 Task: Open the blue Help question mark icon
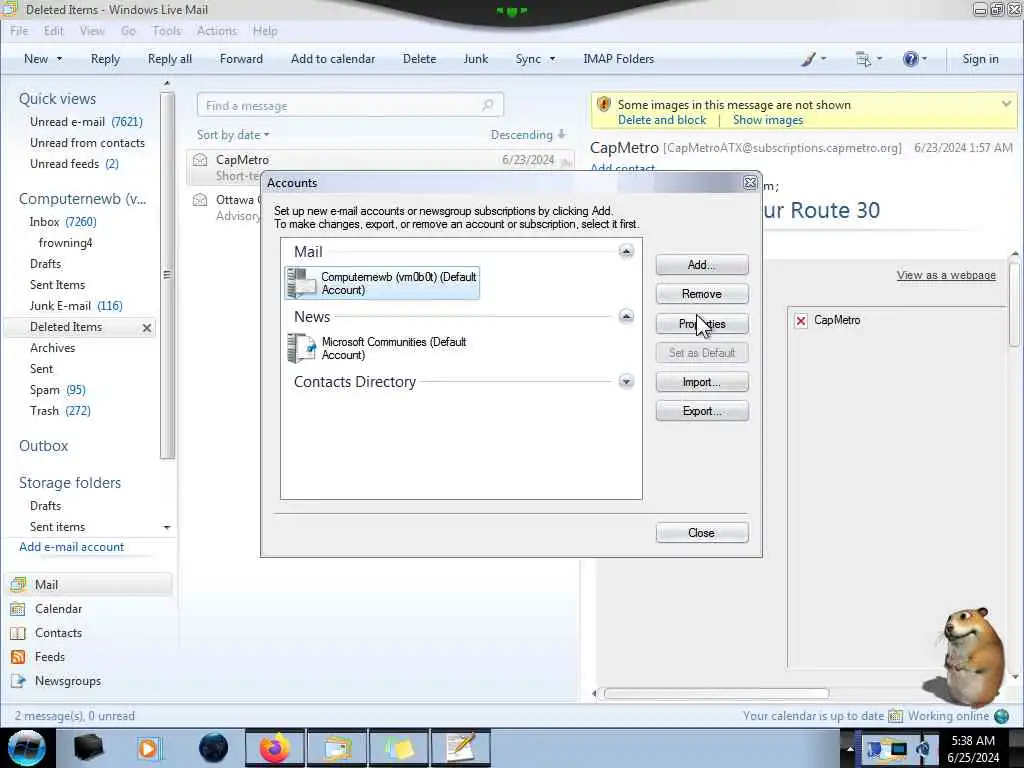pos(910,59)
